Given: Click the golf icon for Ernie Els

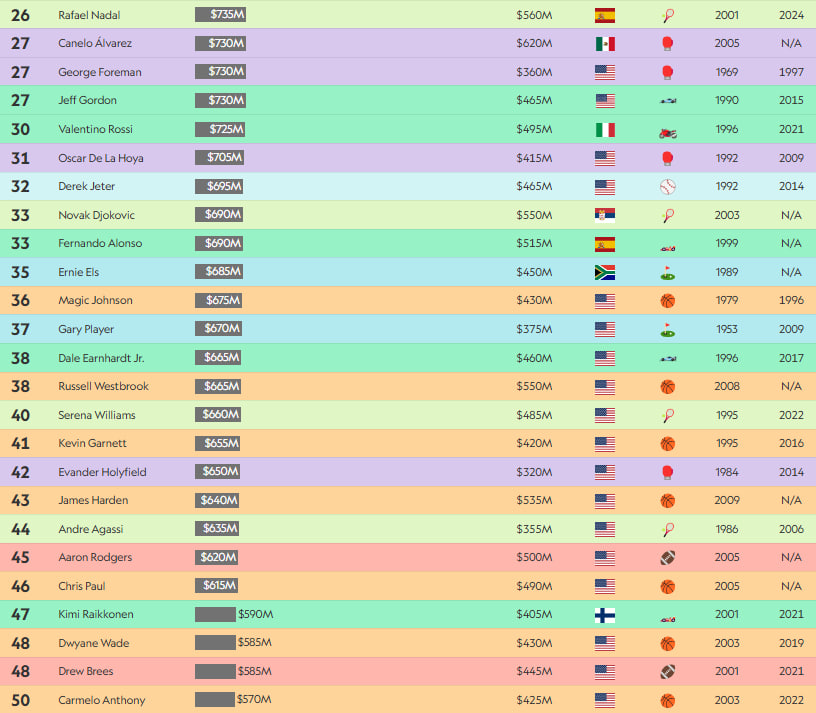Looking at the screenshot, I should [x=667, y=272].
